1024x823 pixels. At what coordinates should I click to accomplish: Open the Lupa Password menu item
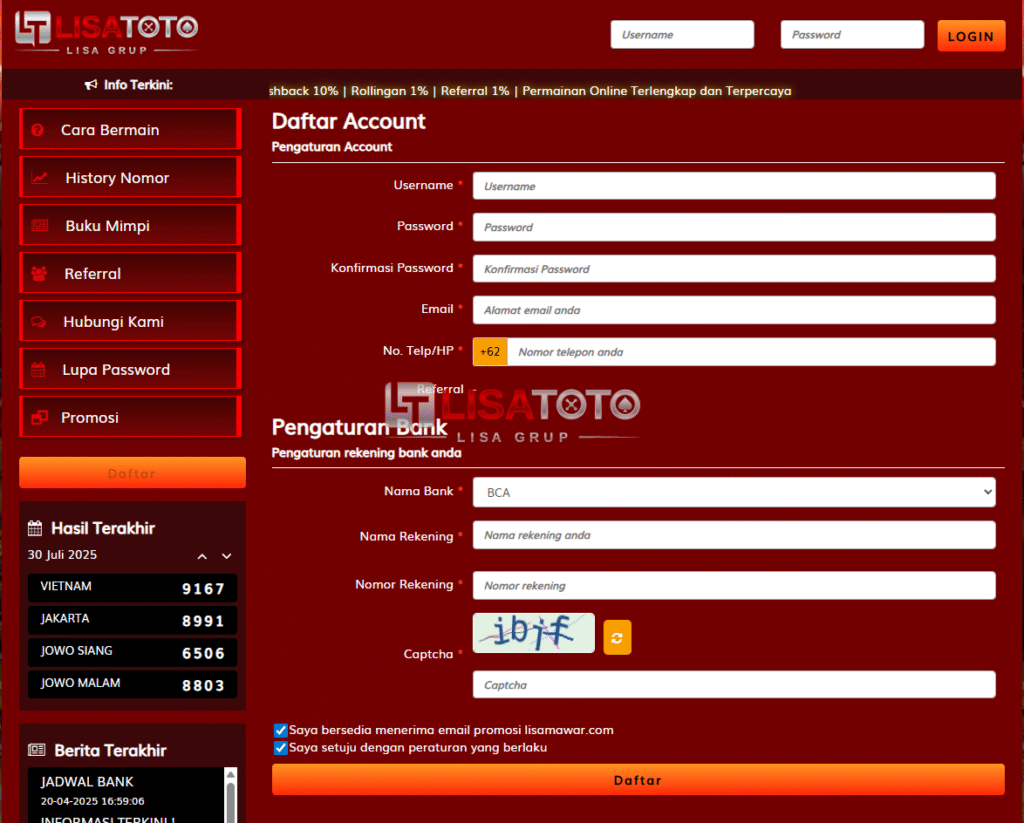click(131, 369)
